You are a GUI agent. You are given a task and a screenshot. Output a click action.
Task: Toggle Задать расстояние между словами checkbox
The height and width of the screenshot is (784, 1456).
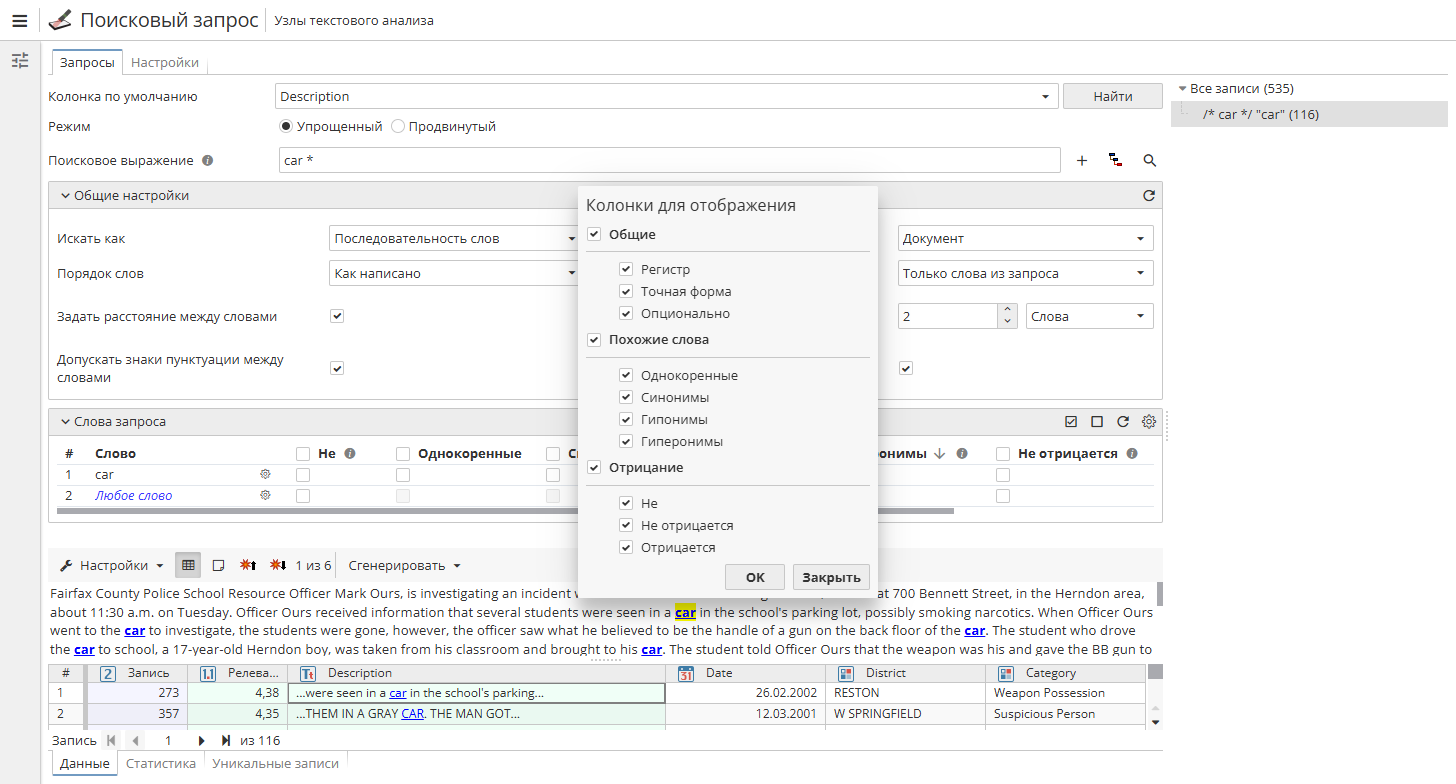337,316
